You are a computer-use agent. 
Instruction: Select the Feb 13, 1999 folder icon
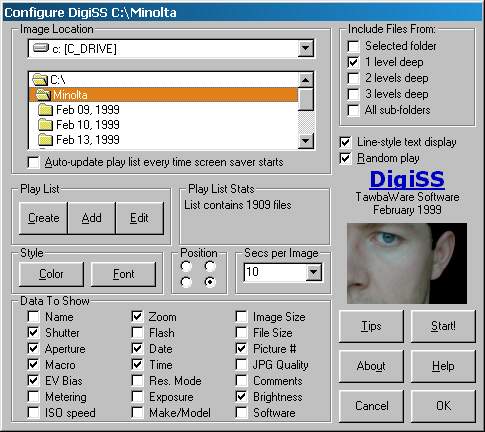tap(45, 140)
